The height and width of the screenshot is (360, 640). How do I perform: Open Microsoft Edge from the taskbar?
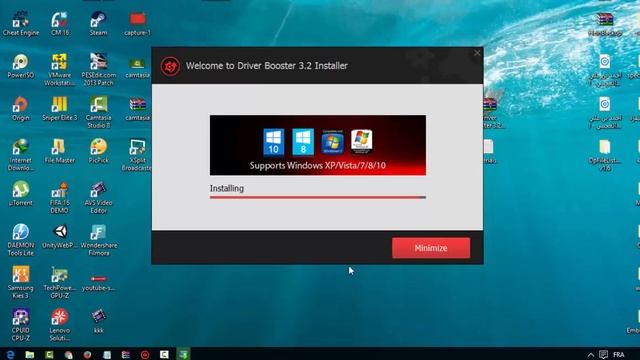10,354
